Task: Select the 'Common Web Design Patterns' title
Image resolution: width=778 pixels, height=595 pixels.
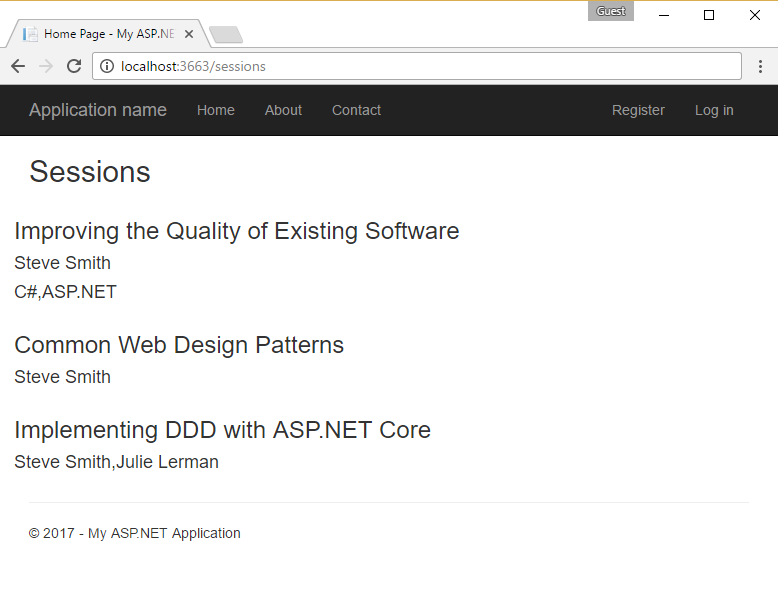Action: pos(179,345)
